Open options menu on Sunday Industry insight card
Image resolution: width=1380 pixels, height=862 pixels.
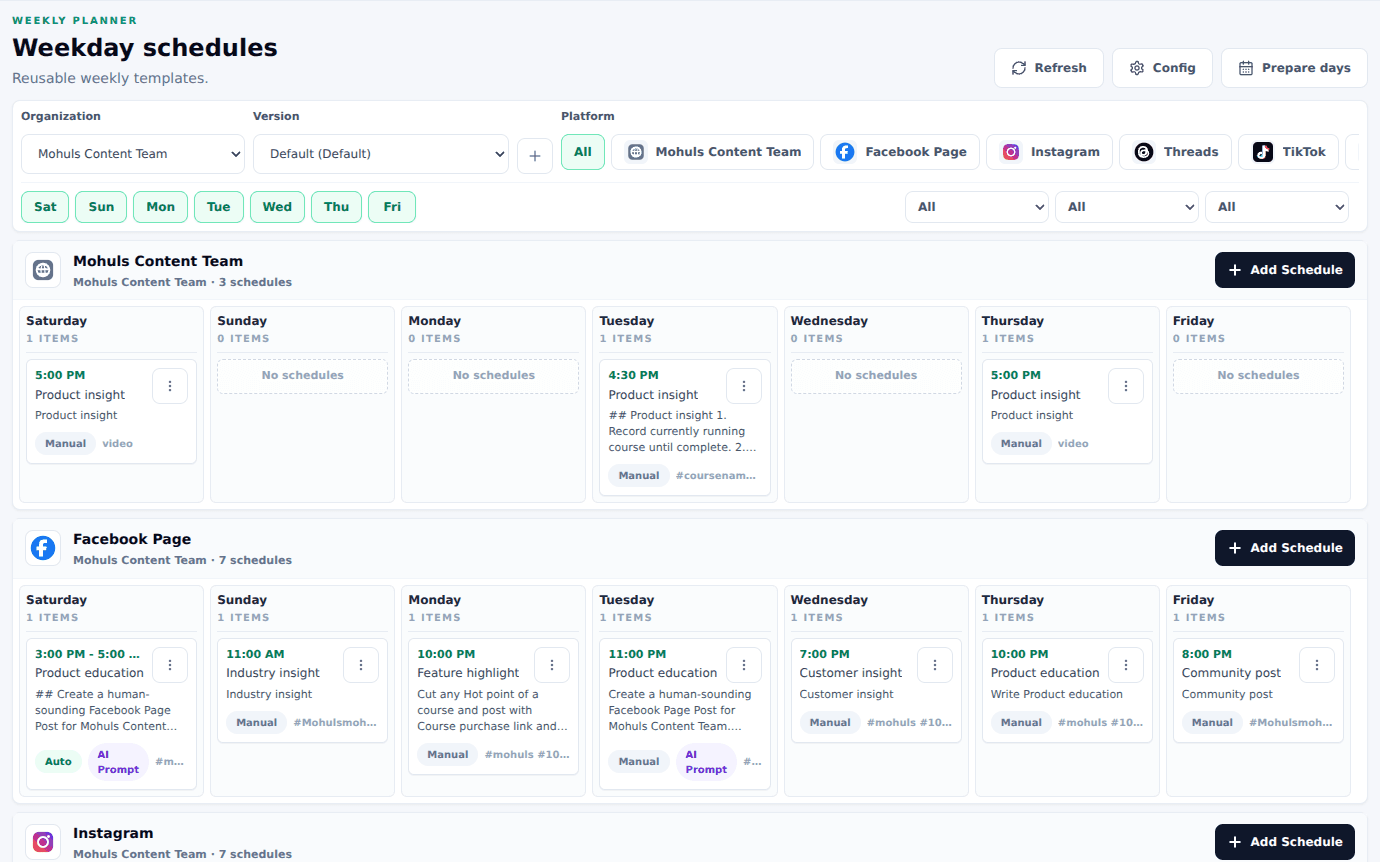361,664
